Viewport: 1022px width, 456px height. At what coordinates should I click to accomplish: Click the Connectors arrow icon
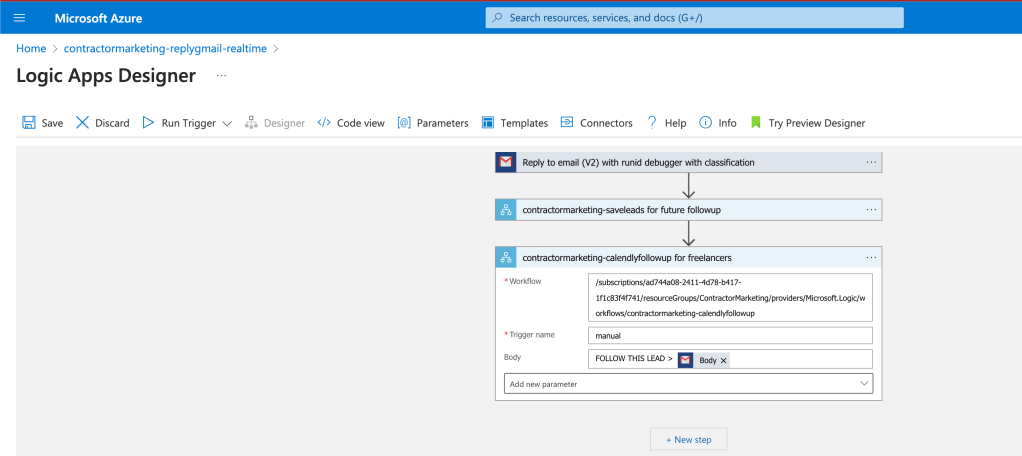567,122
